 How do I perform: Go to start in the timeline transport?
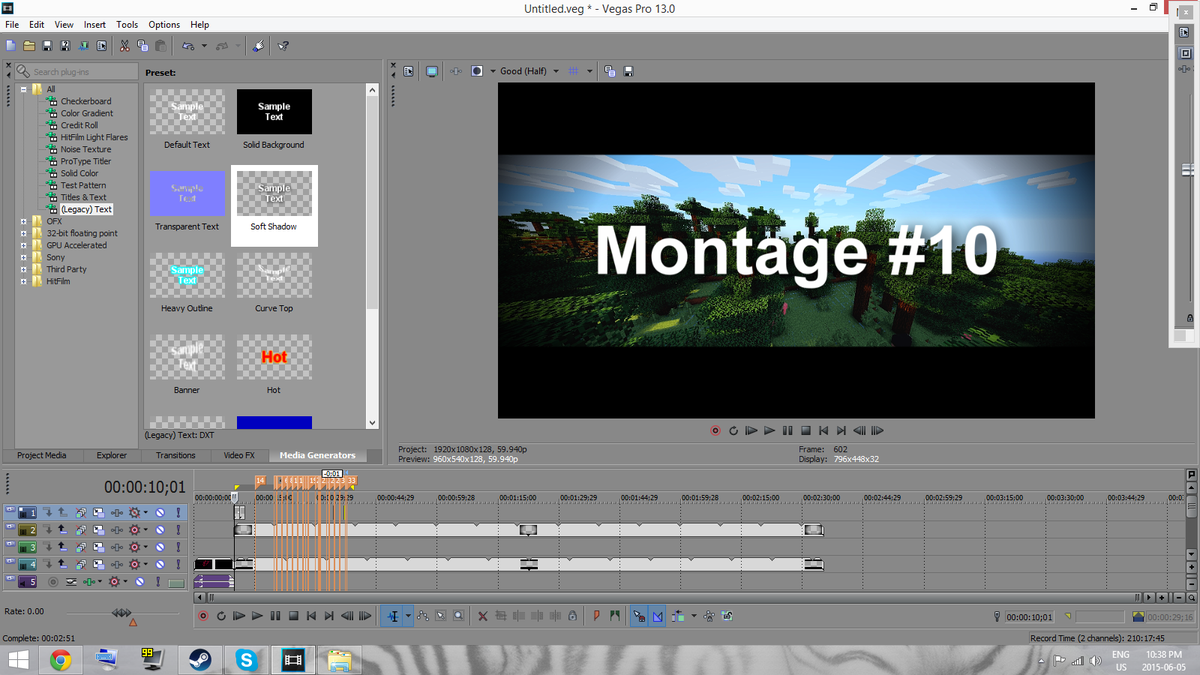tap(311, 616)
